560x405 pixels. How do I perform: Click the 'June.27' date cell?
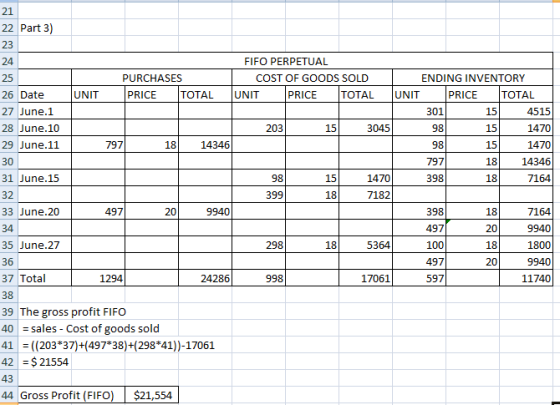[x=44, y=245]
